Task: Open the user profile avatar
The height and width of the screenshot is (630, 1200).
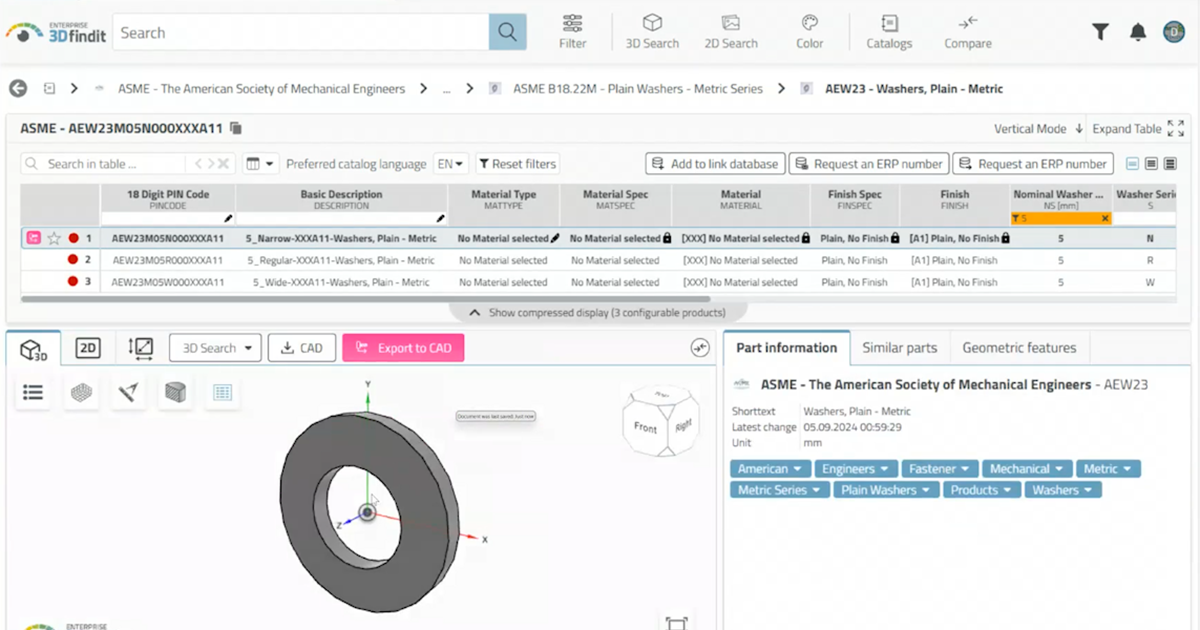Action: tap(1173, 32)
